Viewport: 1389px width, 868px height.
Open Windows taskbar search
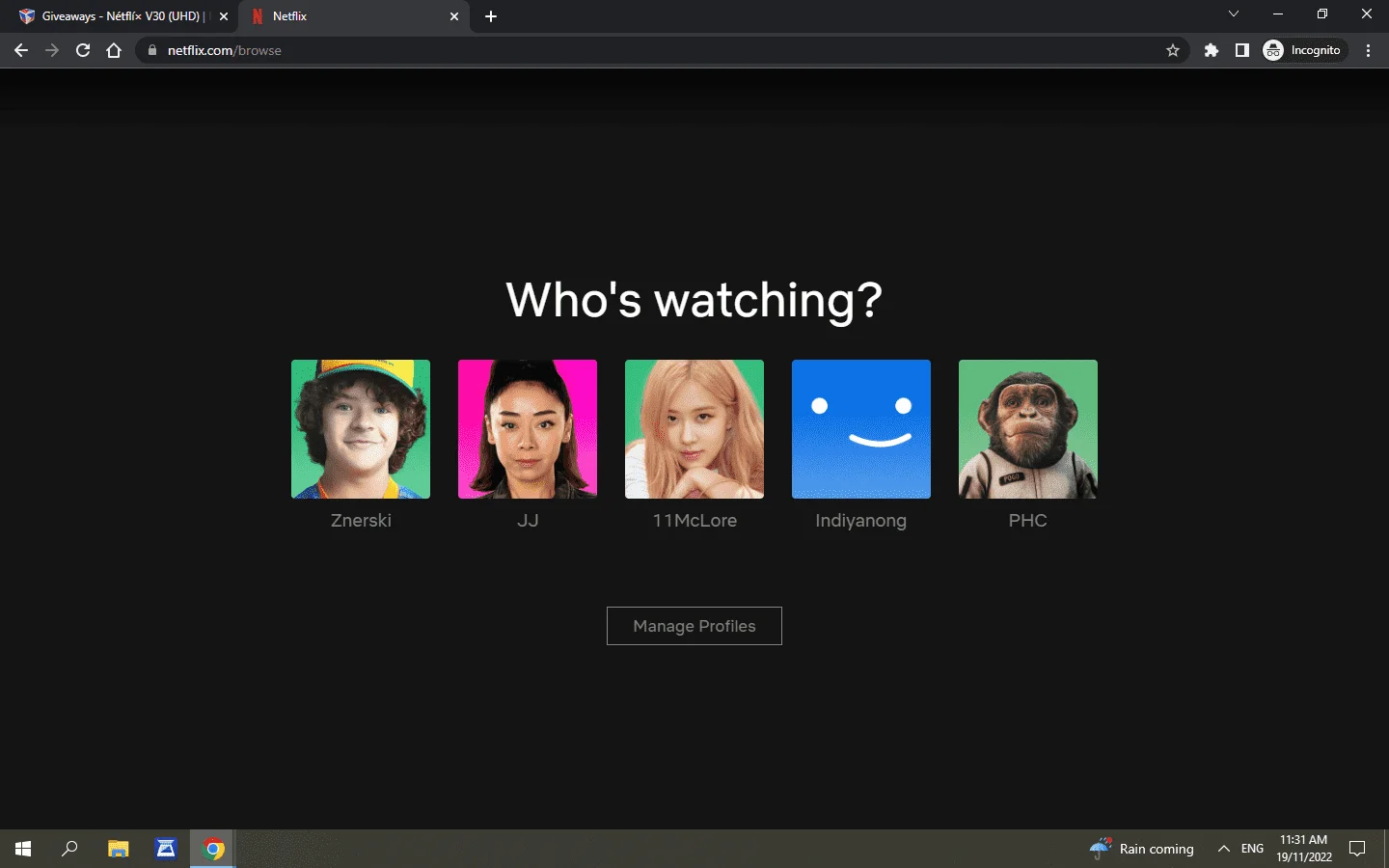[x=69, y=849]
